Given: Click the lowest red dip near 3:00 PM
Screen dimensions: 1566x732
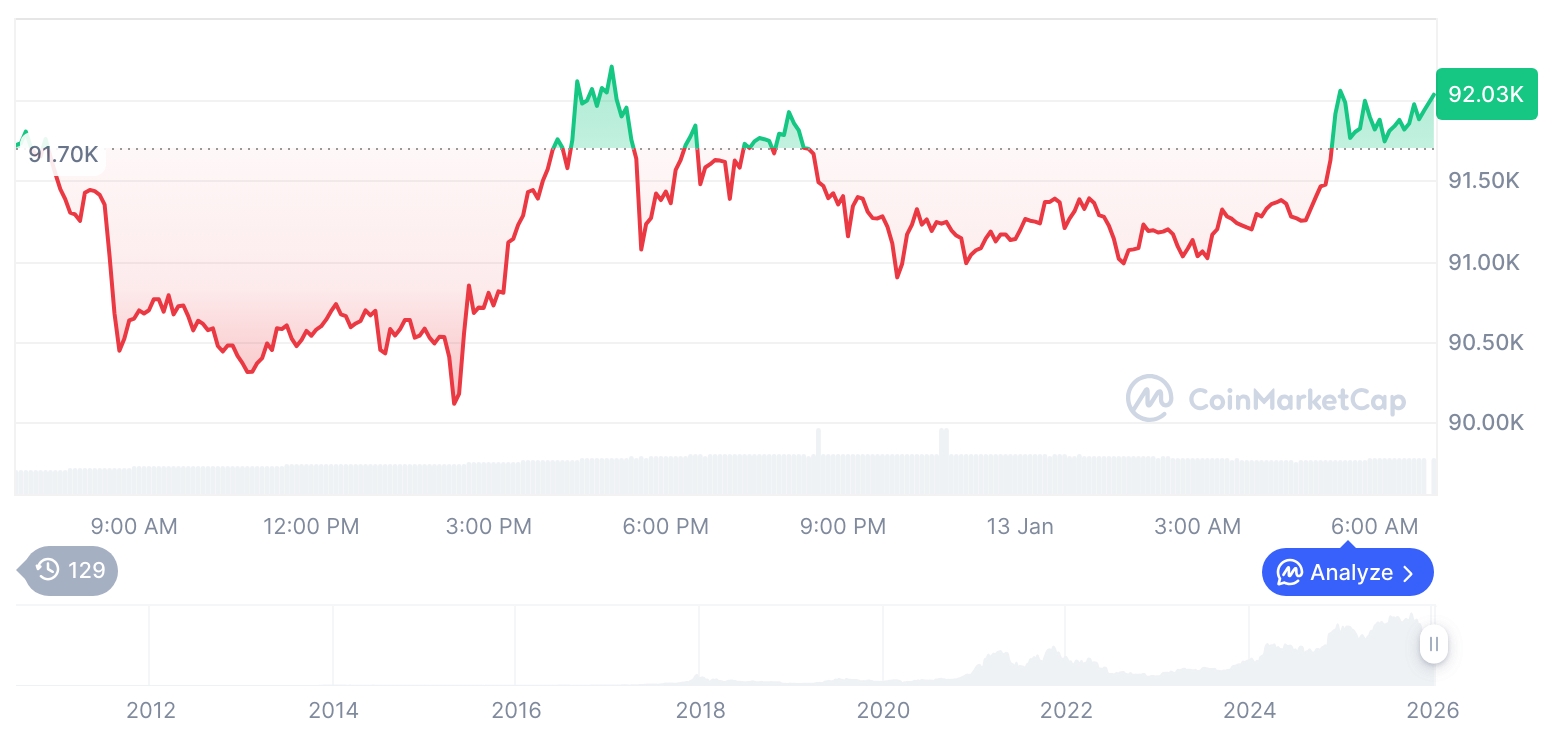Looking at the screenshot, I should click(455, 403).
